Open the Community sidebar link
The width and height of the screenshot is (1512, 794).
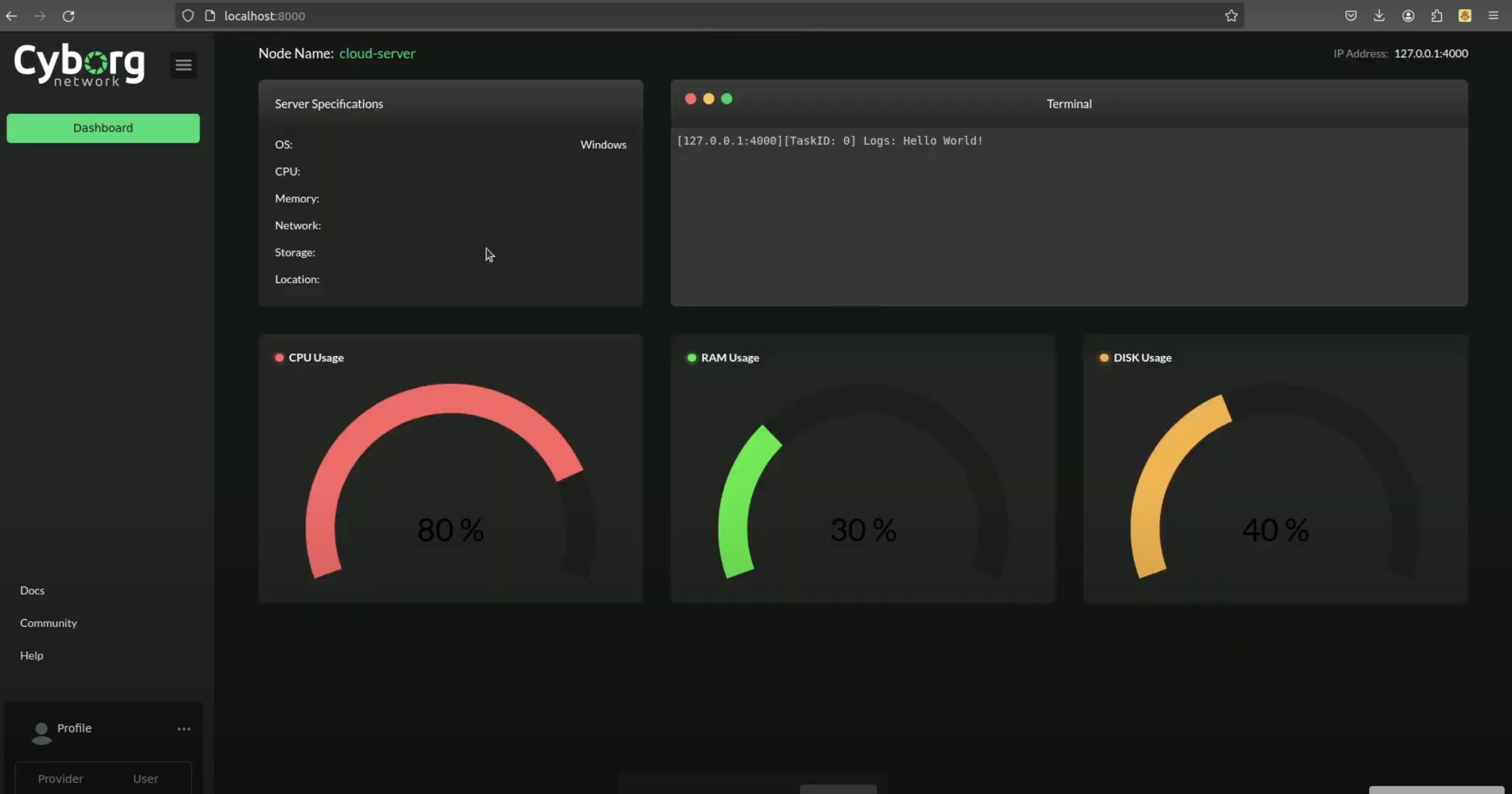click(48, 623)
